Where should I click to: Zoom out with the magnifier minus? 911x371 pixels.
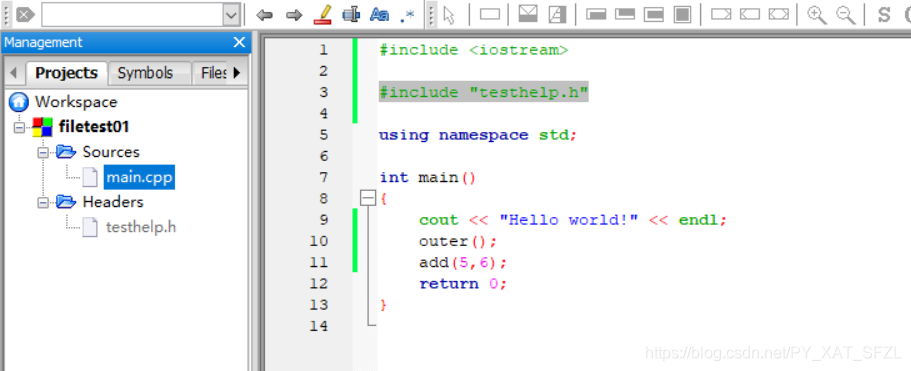tap(846, 15)
